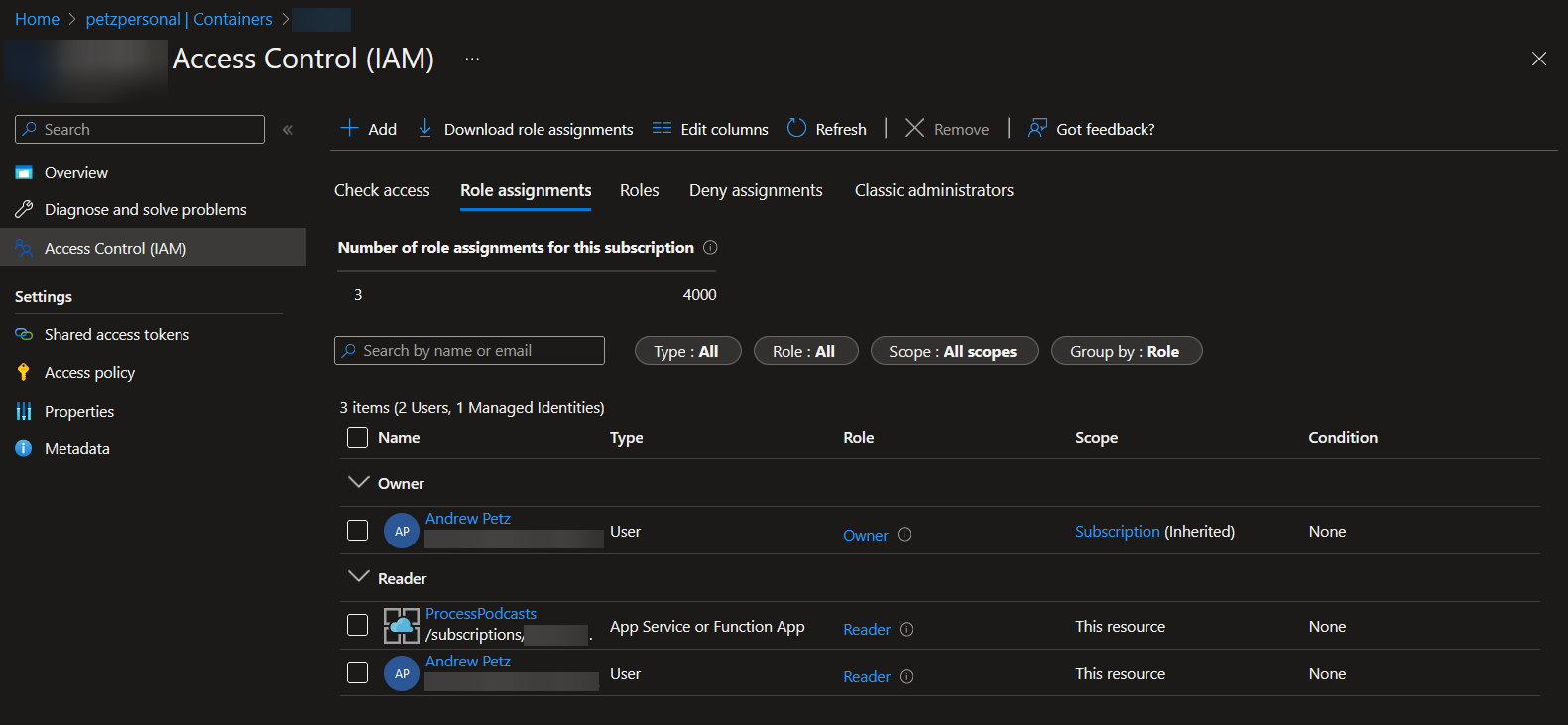Click info icon beside ProcessPodcasts Reader role

coord(906,629)
